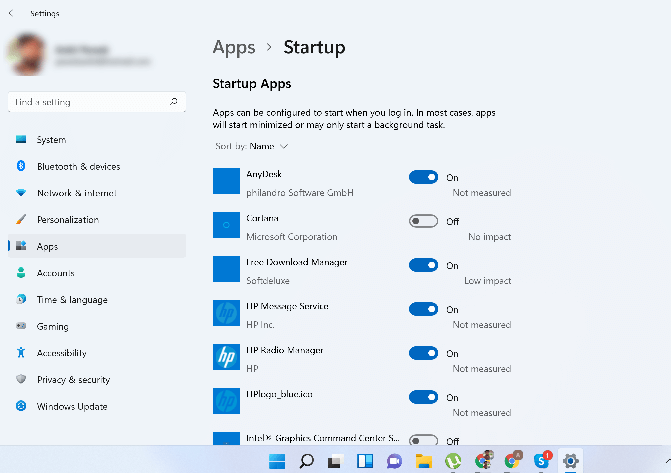The height and width of the screenshot is (473, 671).
Task: Open Task View on taskbar
Action: (336, 461)
